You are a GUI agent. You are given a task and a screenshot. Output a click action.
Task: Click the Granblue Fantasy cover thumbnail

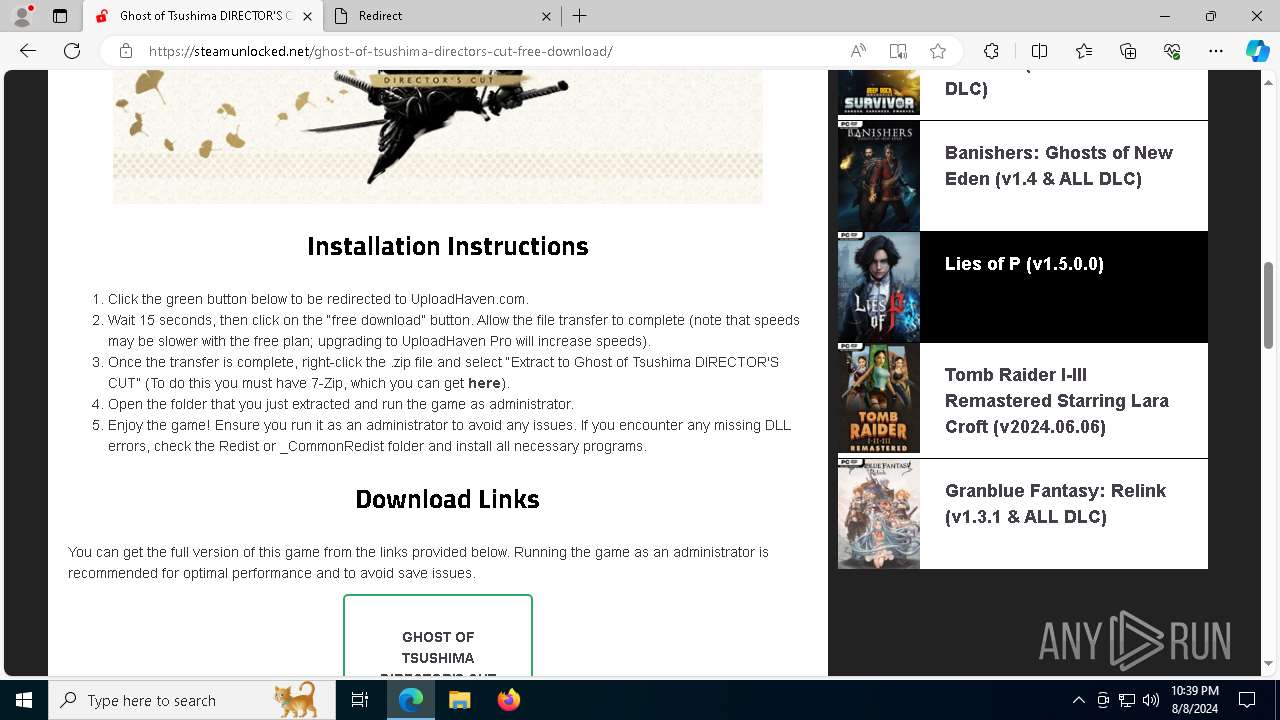point(878,514)
